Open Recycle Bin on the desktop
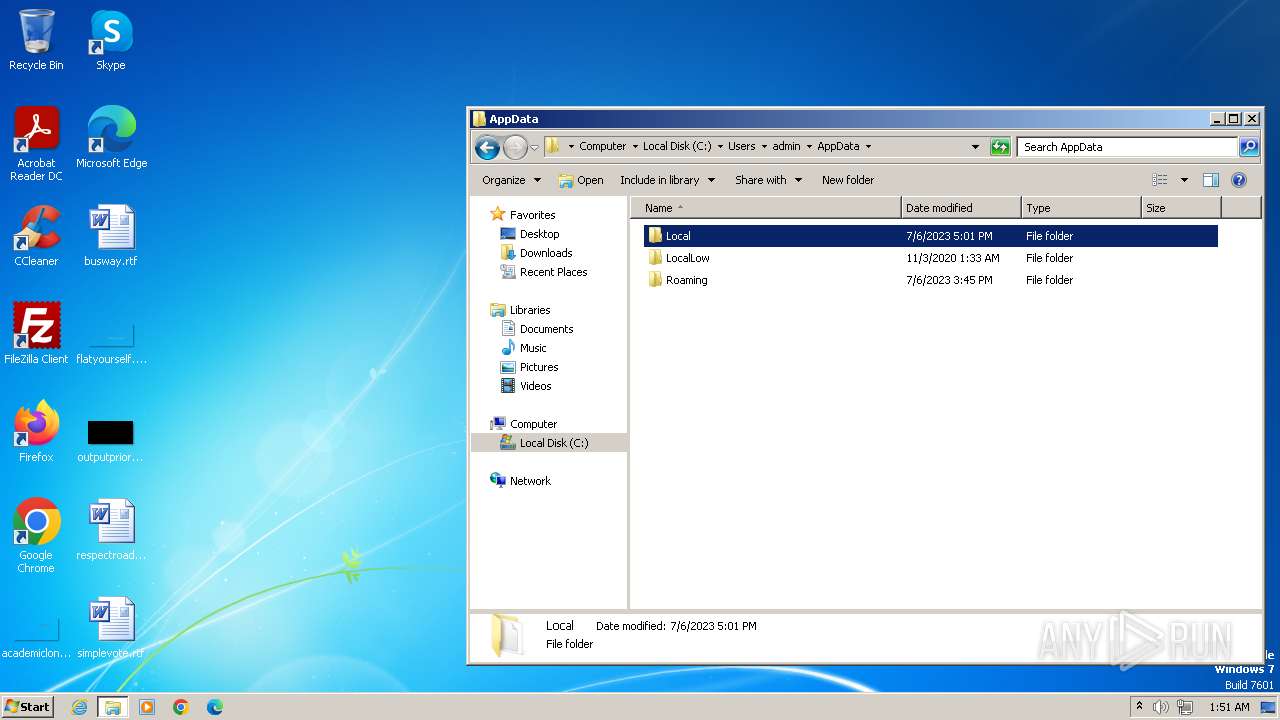 point(36,40)
